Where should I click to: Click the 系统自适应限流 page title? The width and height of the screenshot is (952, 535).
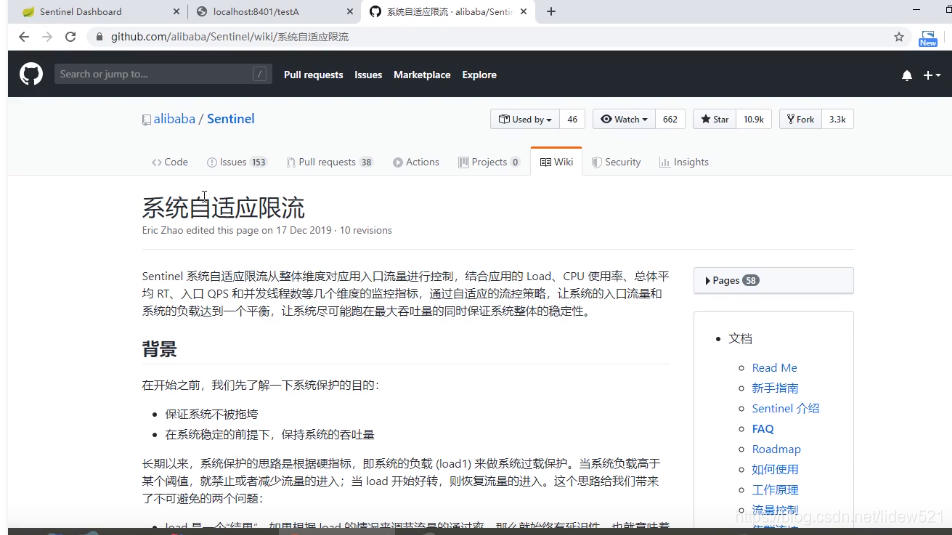(x=223, y=208)
